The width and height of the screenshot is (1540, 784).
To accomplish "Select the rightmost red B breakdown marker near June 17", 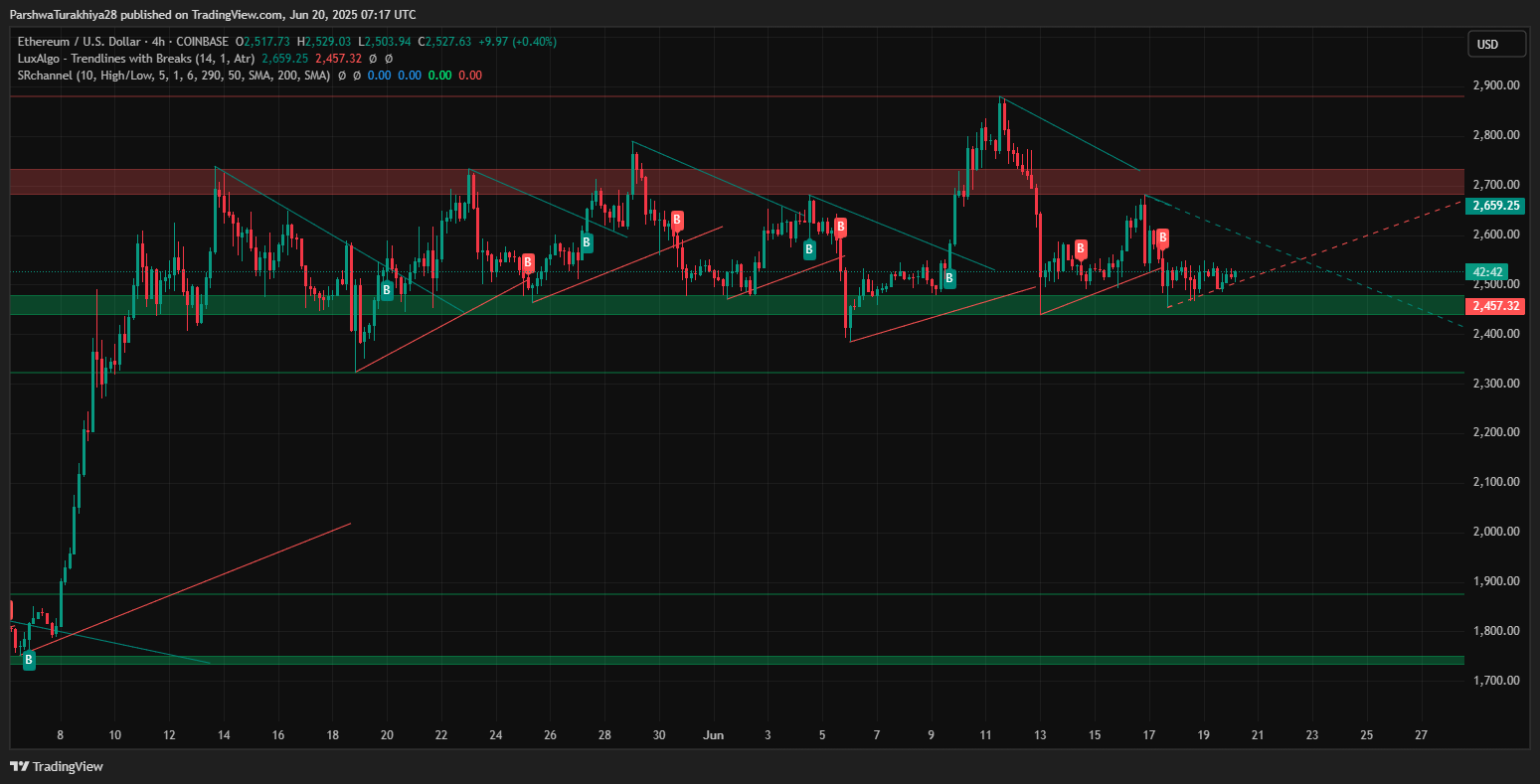I will tap(1161, 238).
